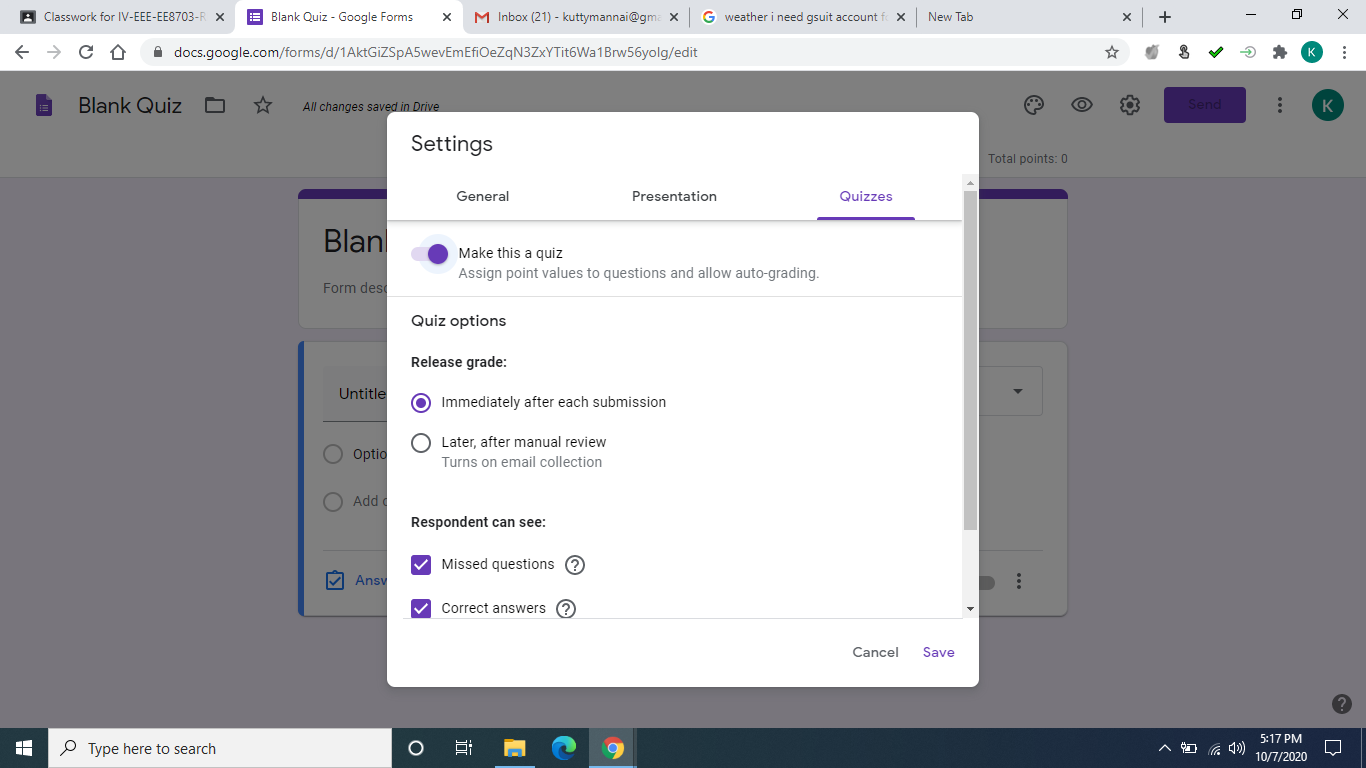1366x768 pixels.
Task: Bookmark this page with star icon
Action: [1112, 52]
